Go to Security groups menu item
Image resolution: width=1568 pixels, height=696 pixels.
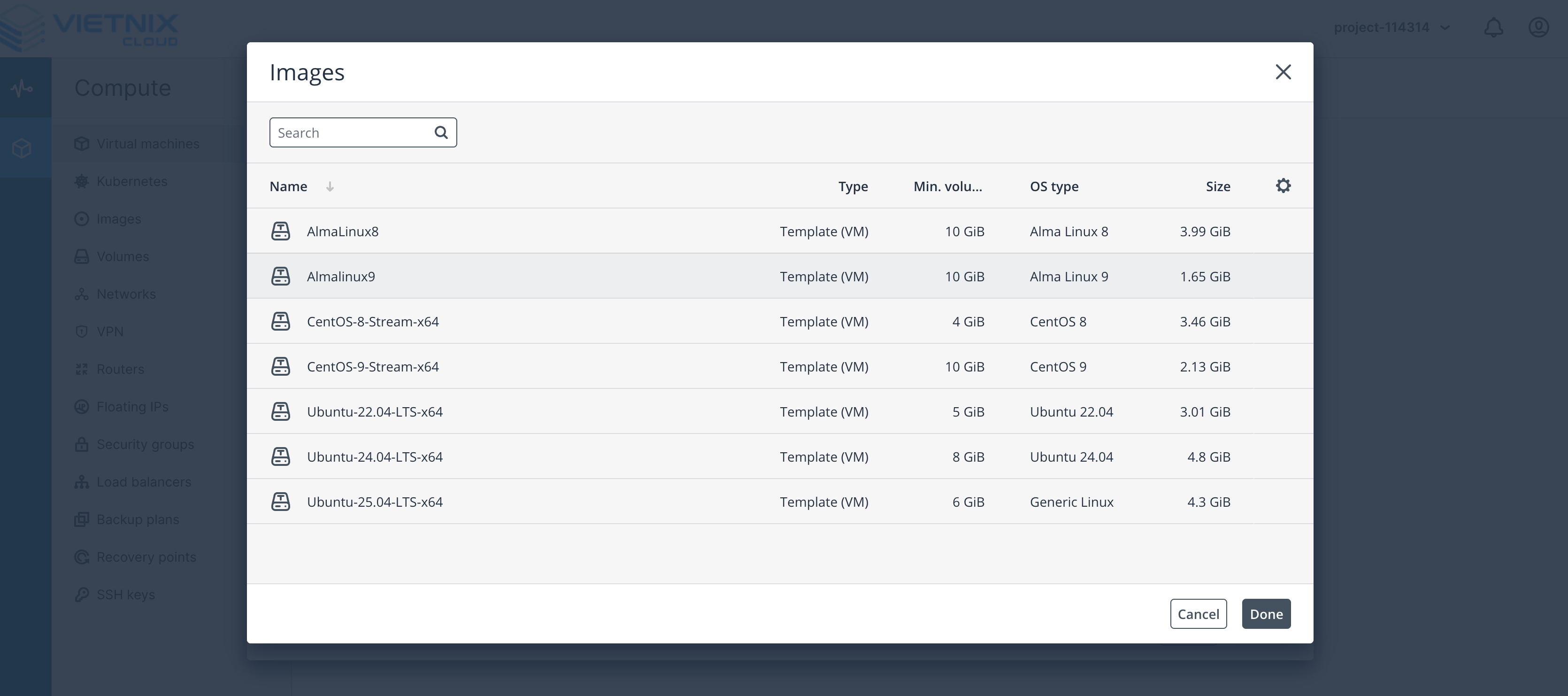click(145, 445)
